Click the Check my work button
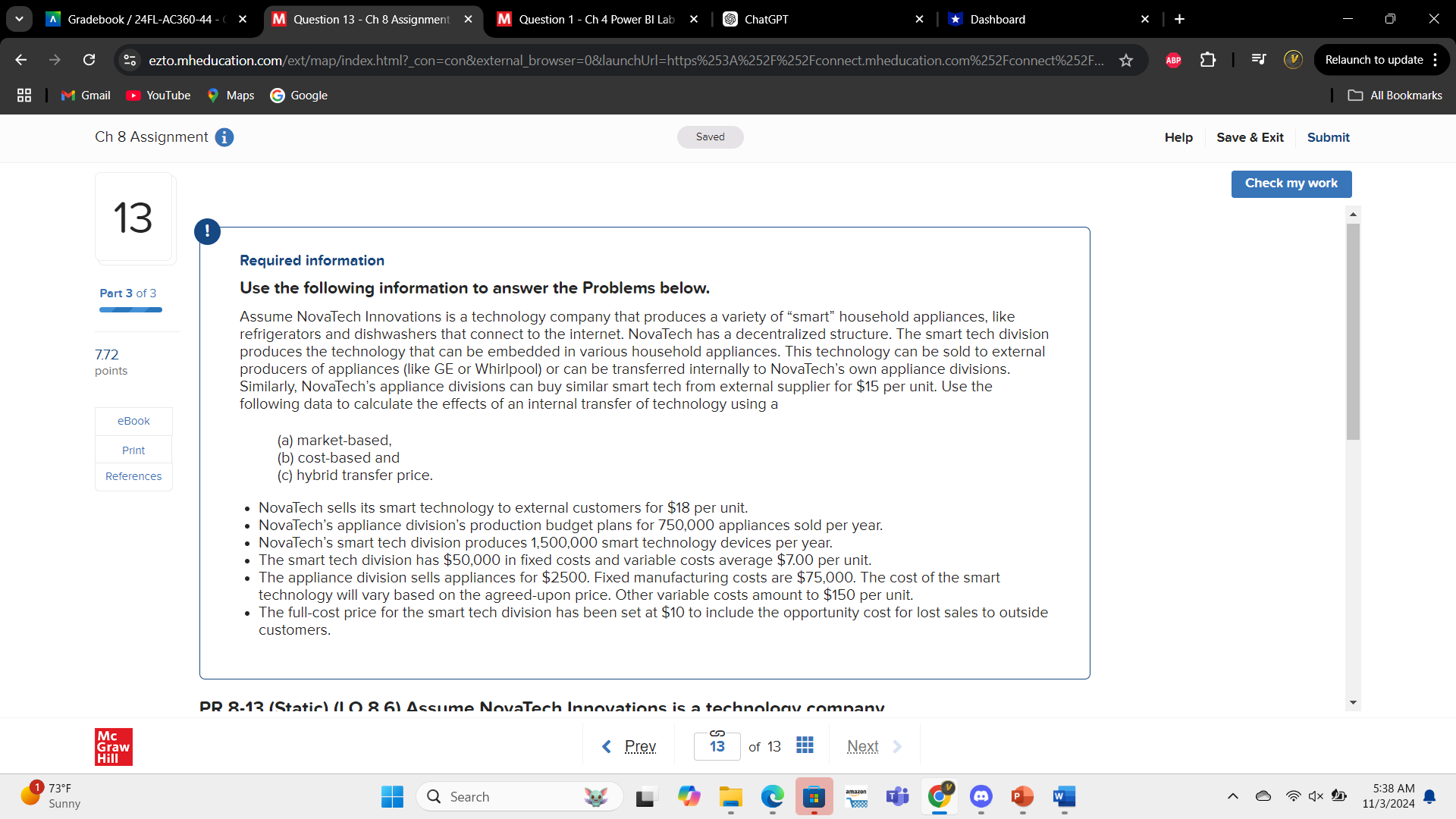Screen dimensions: 1456x819 click(1291, 184)
